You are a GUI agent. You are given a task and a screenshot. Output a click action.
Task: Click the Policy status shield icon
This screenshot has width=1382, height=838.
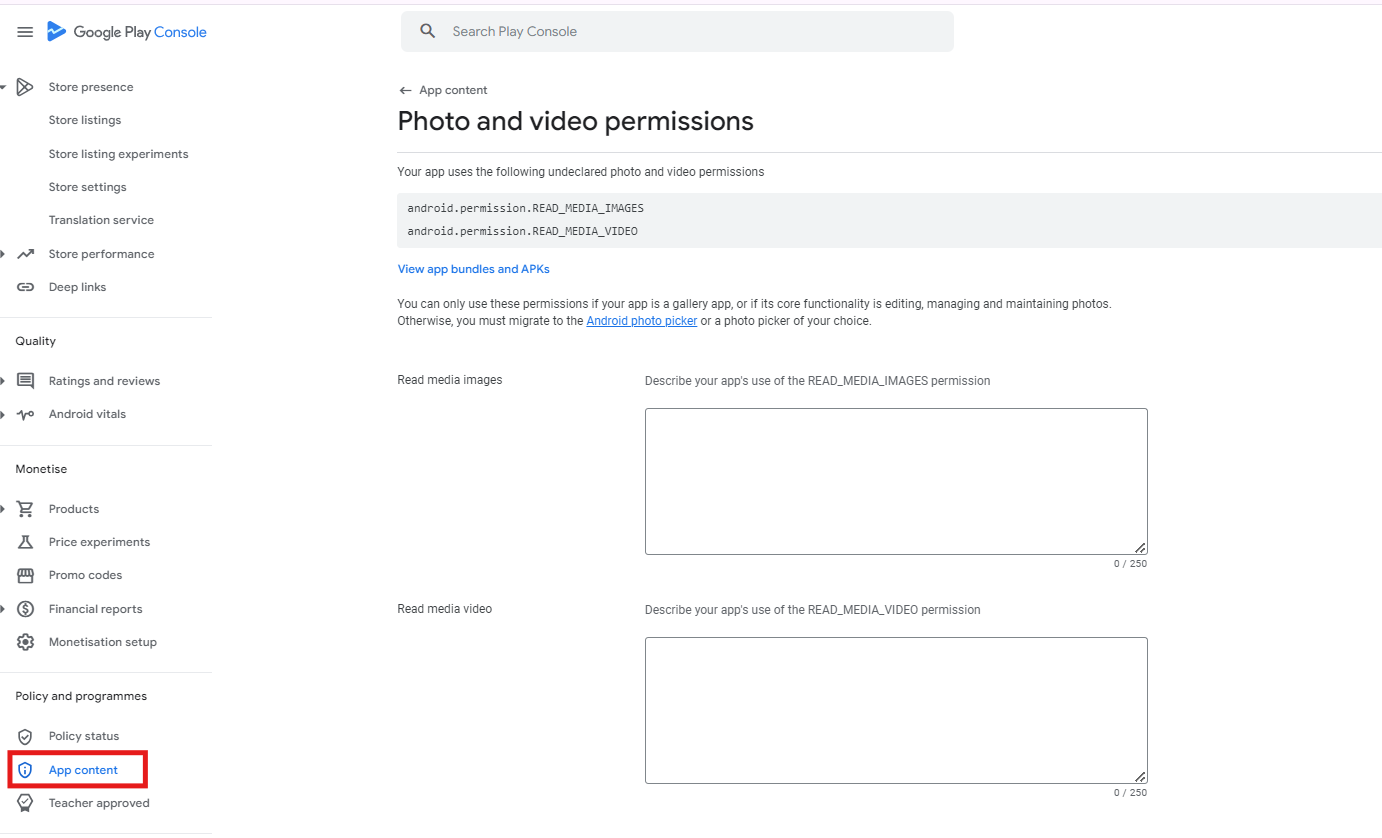pos(25,735)
